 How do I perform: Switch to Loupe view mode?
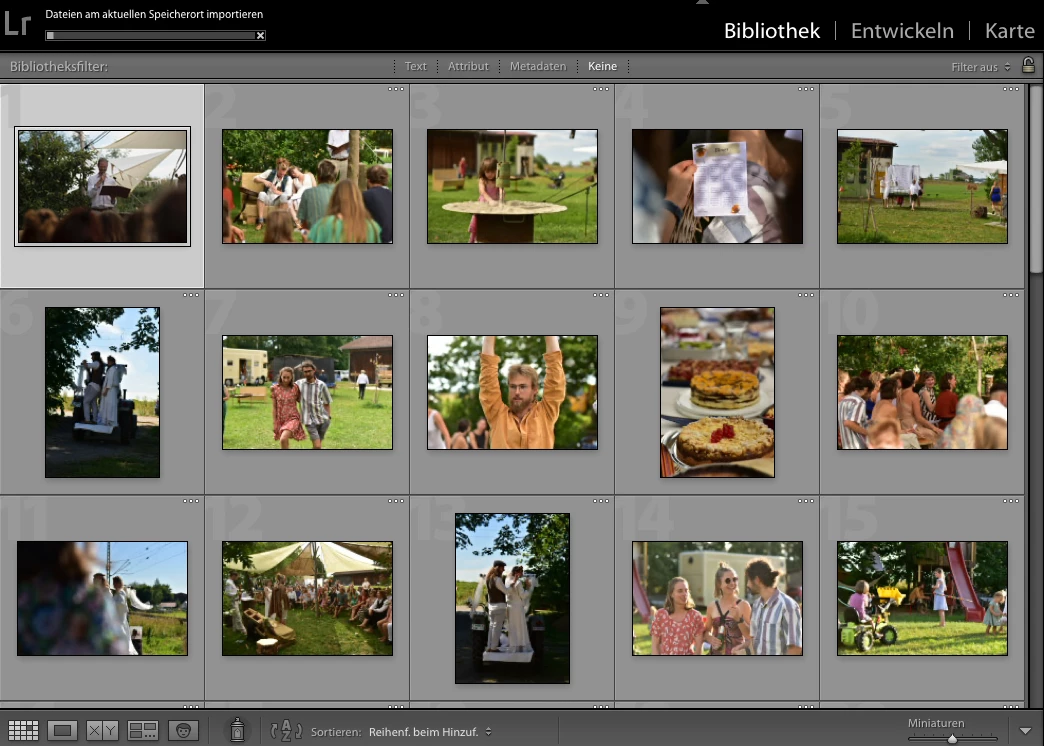[x=63, y=731]
